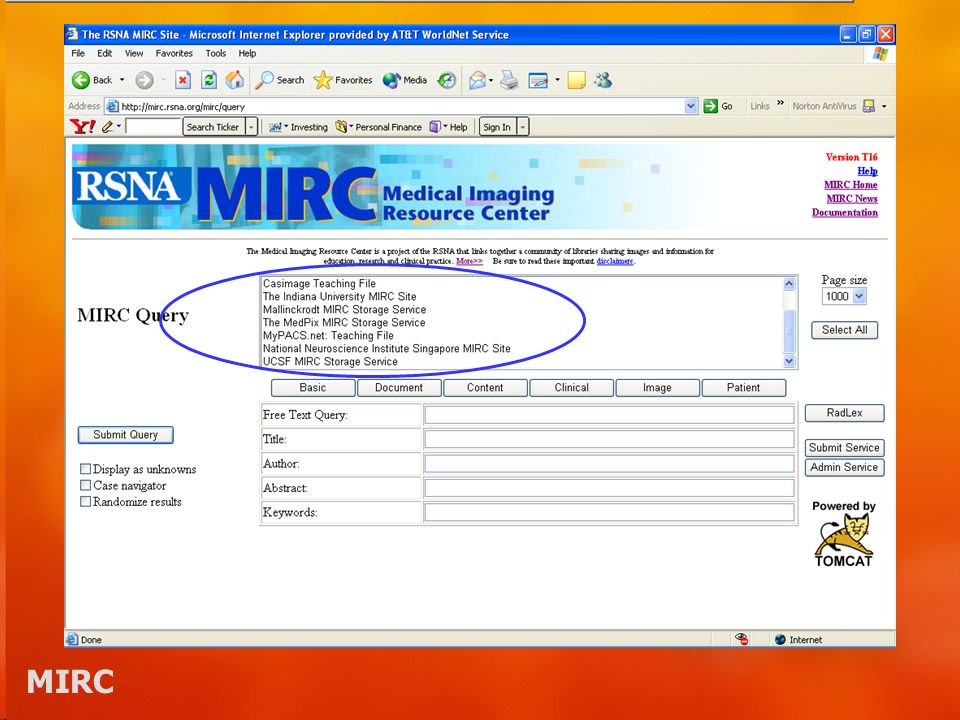Open the Media toolbar button
The image size is (960, 720).
tap(405, 80)
